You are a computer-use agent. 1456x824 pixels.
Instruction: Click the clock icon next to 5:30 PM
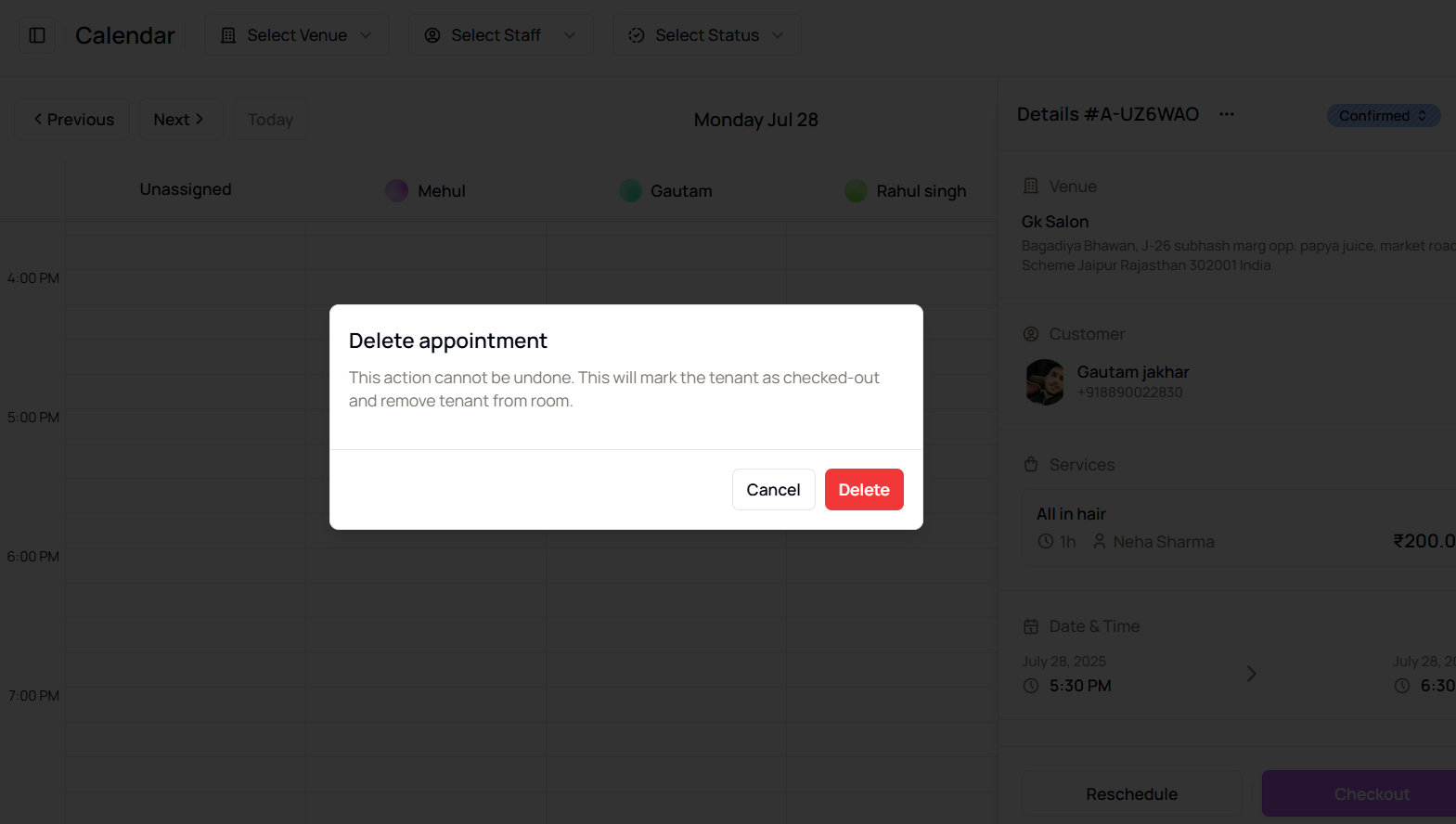click(1031, 686)
